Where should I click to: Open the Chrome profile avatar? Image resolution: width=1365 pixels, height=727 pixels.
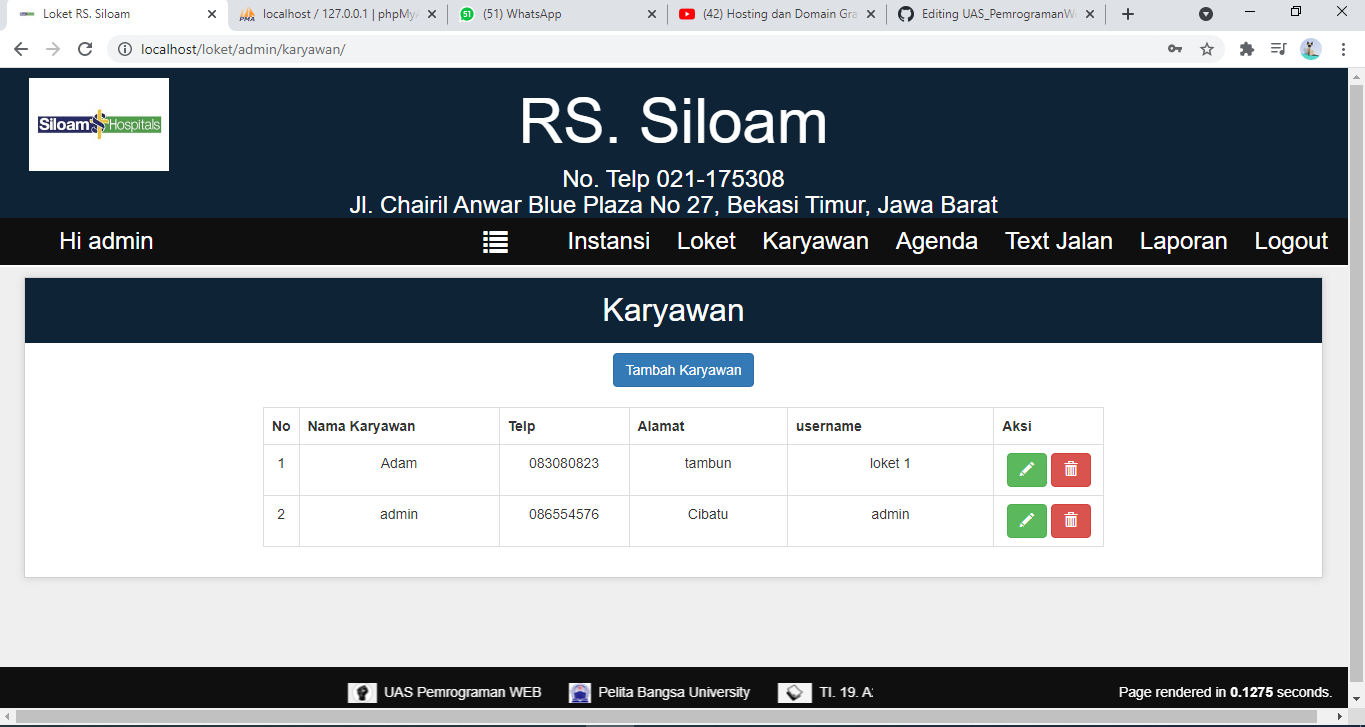(x=1310, y=47)
